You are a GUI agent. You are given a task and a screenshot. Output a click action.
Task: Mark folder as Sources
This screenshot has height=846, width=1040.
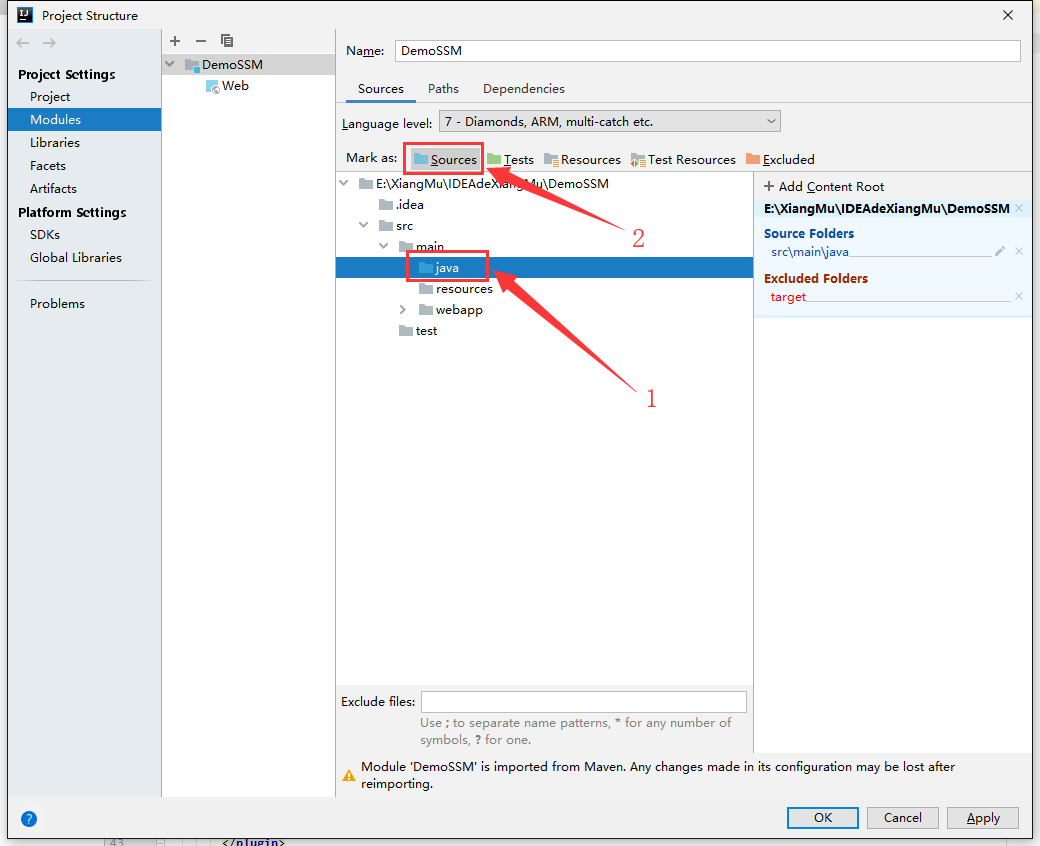pyautogui.click(x=445, y=160)
